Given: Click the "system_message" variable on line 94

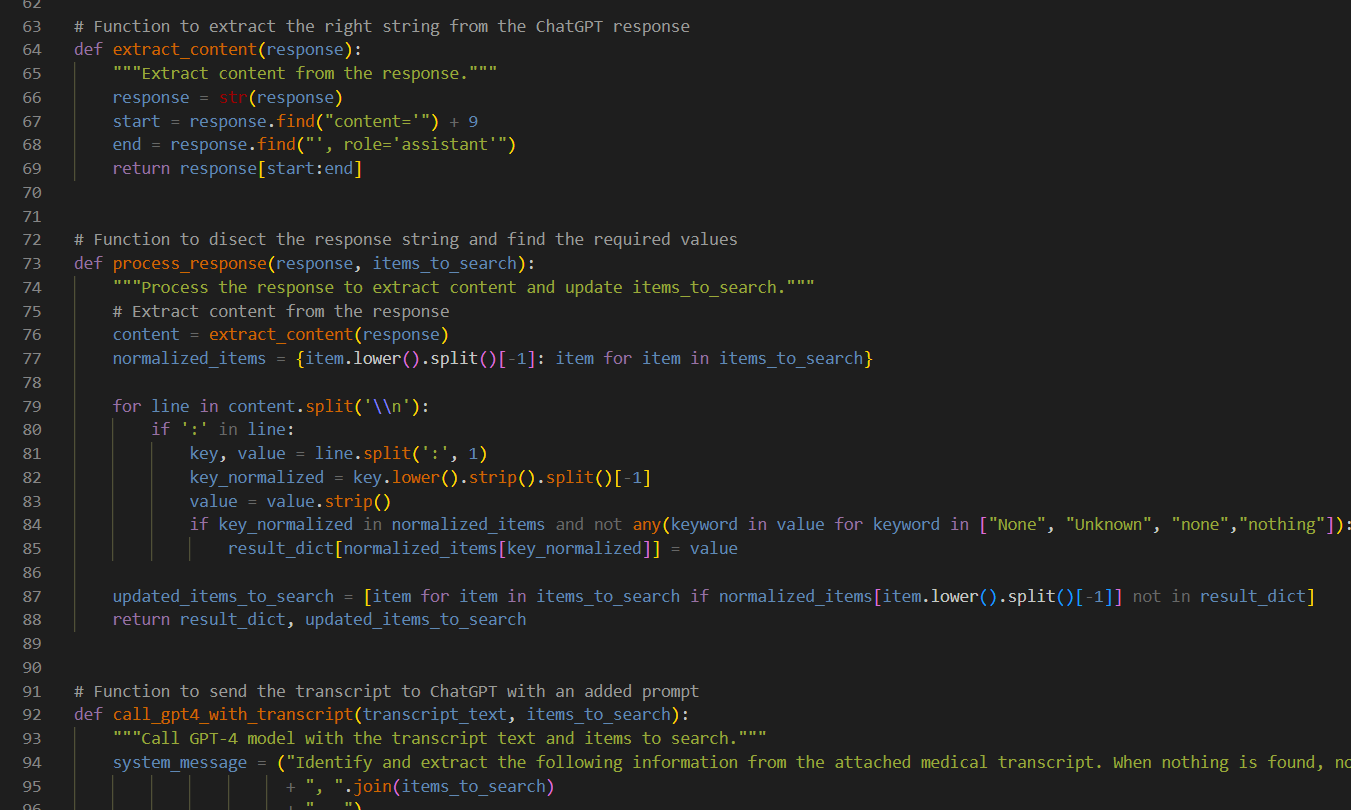Looking at the screenshot, I should (180, 763).
